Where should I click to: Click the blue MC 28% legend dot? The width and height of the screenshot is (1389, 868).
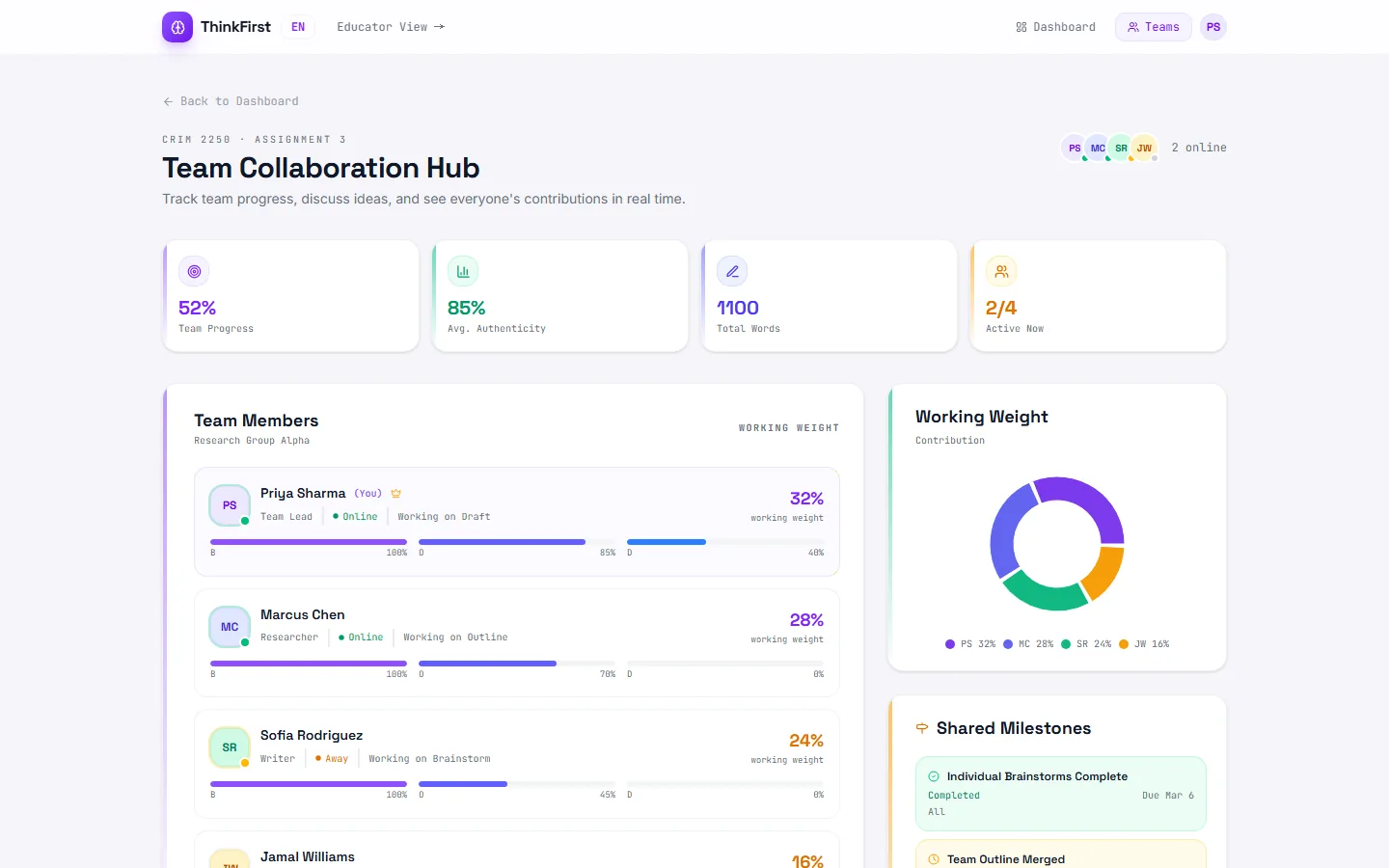click(x=1008, y=644)
